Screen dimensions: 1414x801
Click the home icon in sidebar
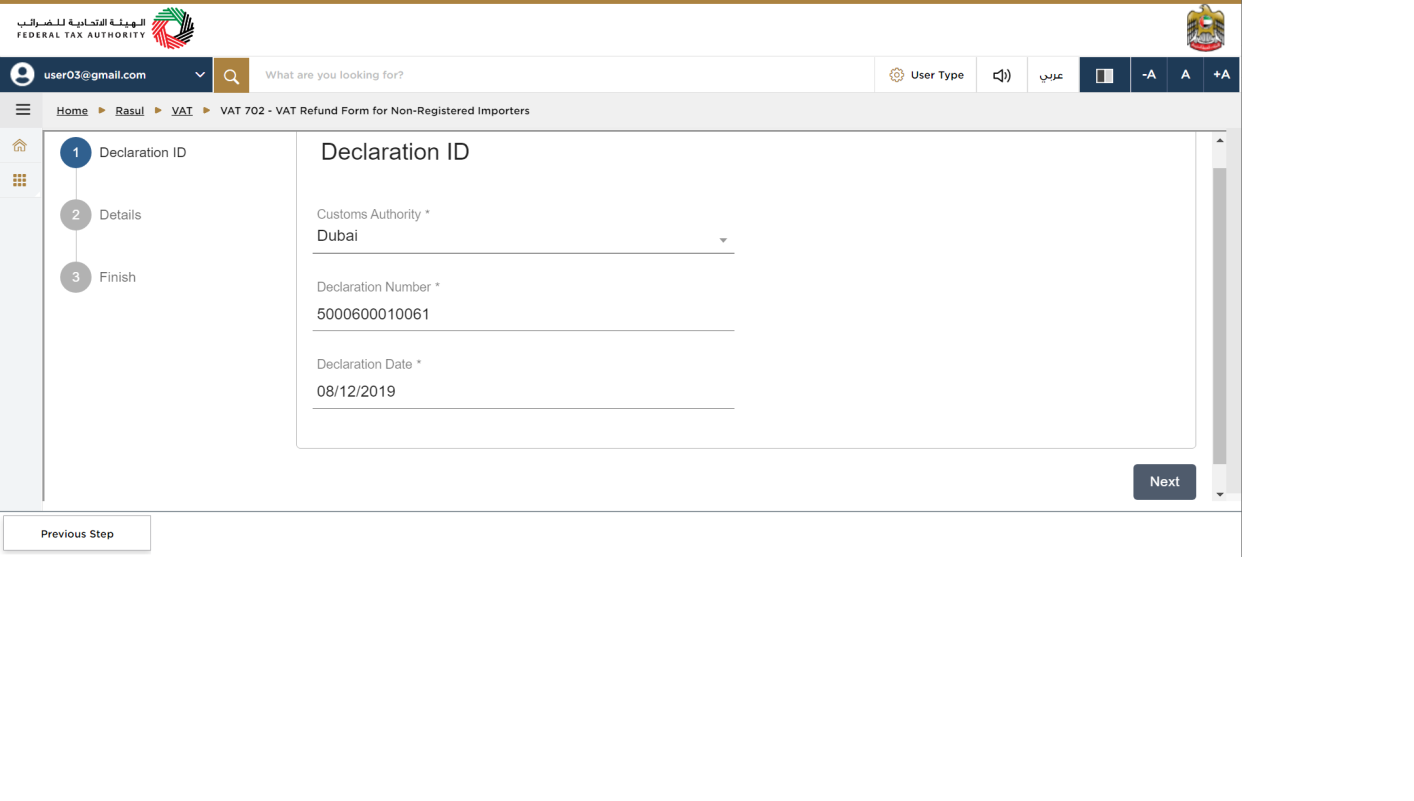point(19,146)
